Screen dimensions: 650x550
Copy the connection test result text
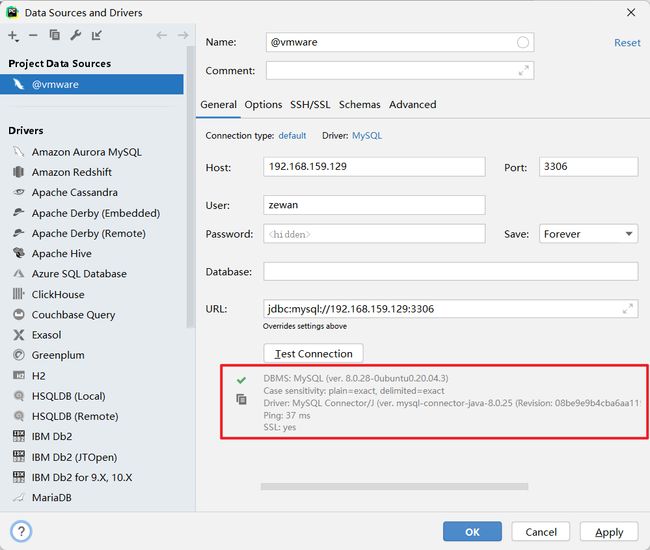(241, 399)
